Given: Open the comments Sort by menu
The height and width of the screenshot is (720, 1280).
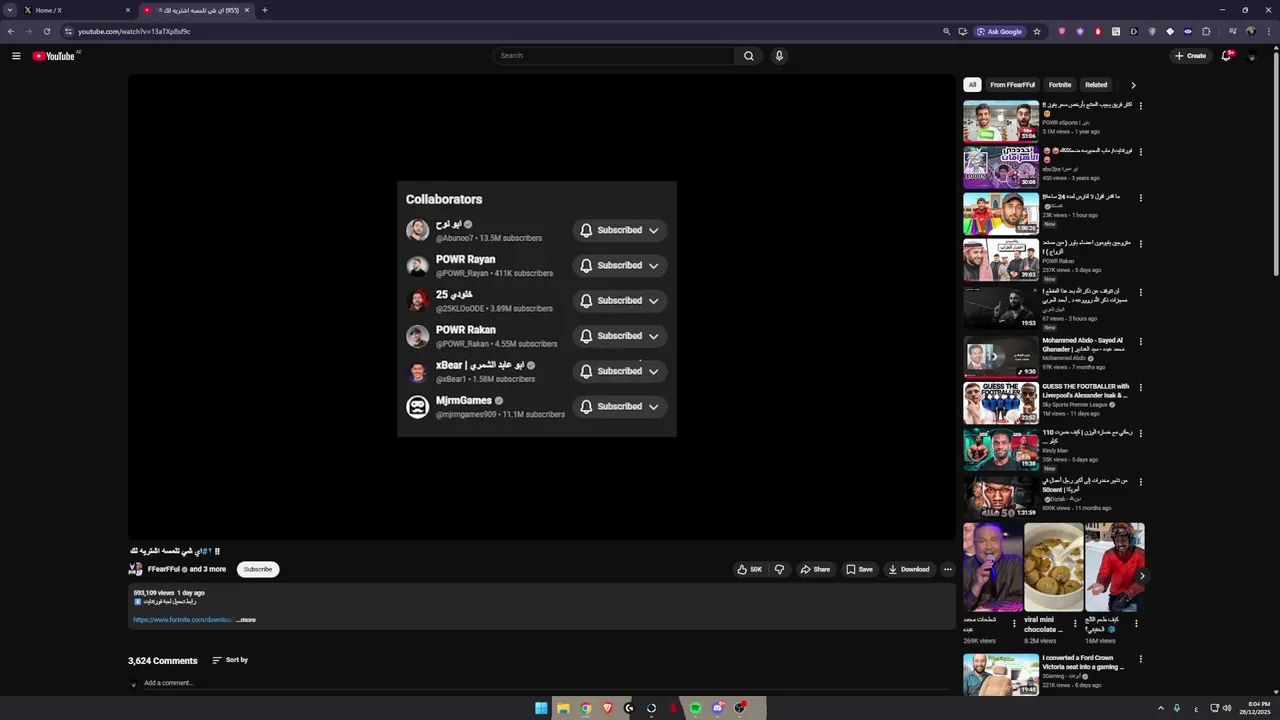Looking at the screenshot, I should tap(230, 660).
